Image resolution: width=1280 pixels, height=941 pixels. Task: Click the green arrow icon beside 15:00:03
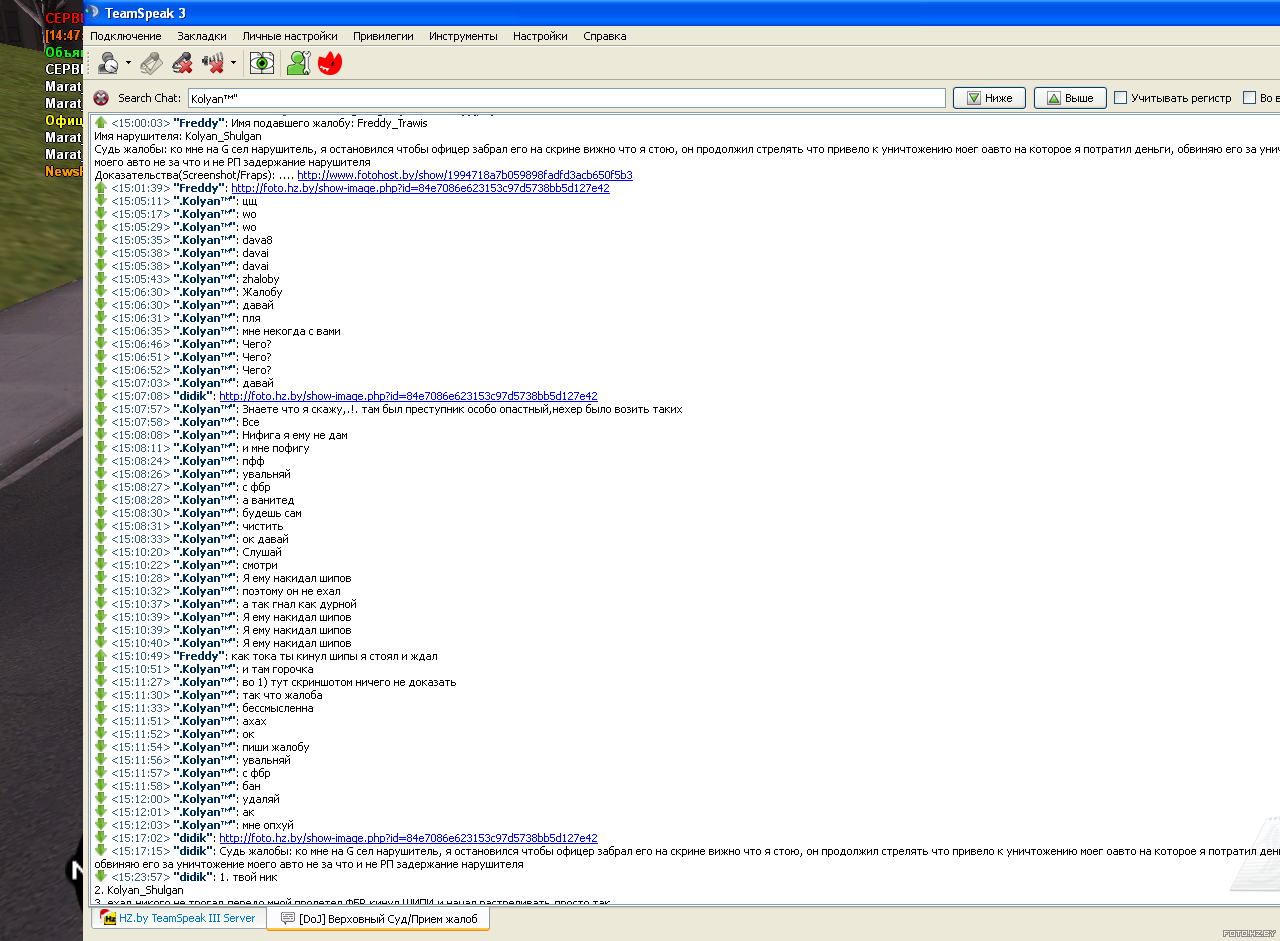100,123
